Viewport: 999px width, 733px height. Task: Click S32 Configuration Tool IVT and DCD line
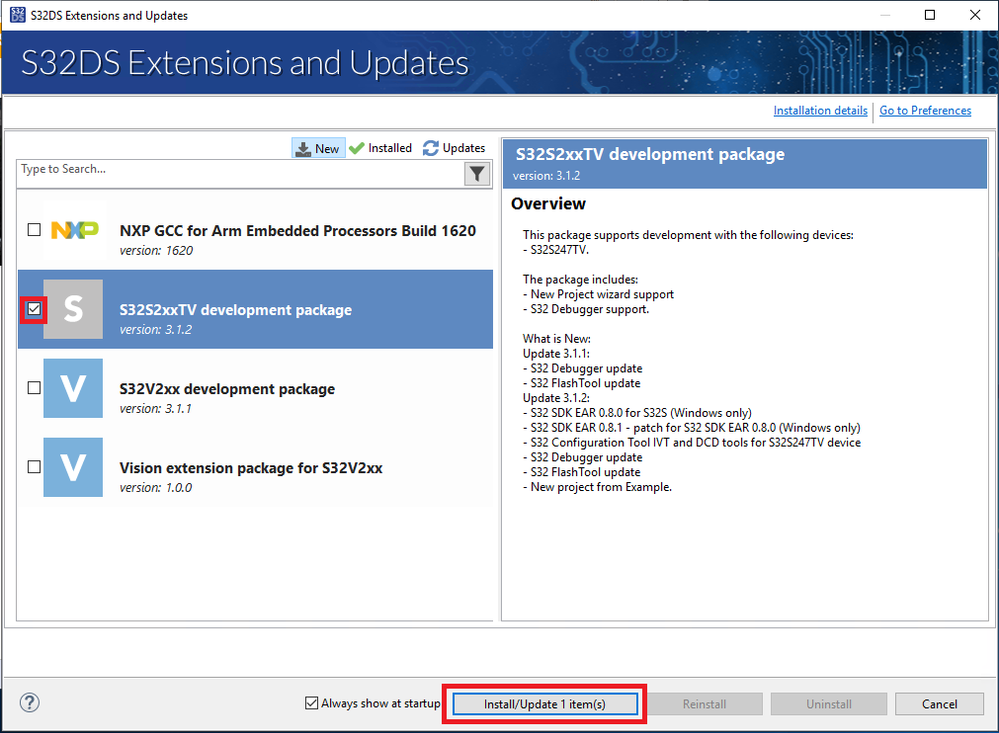692,442
